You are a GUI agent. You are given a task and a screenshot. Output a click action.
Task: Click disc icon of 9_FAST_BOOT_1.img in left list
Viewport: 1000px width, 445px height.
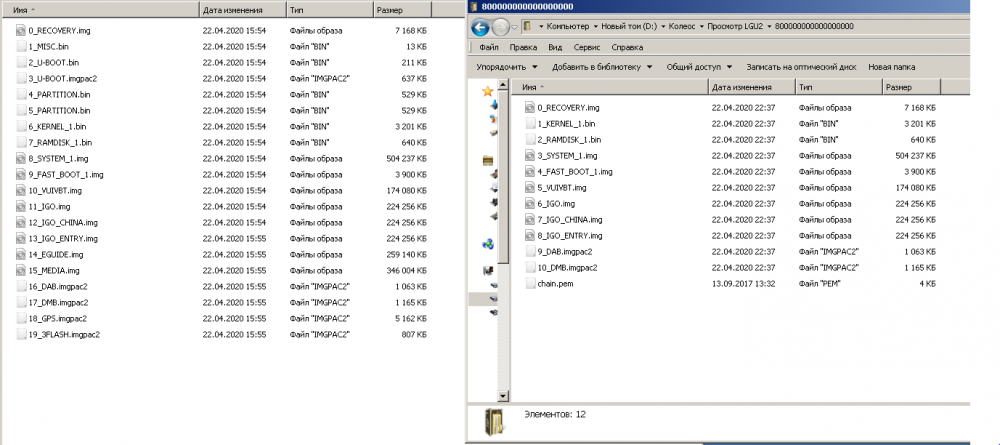[x=21, y=175]
